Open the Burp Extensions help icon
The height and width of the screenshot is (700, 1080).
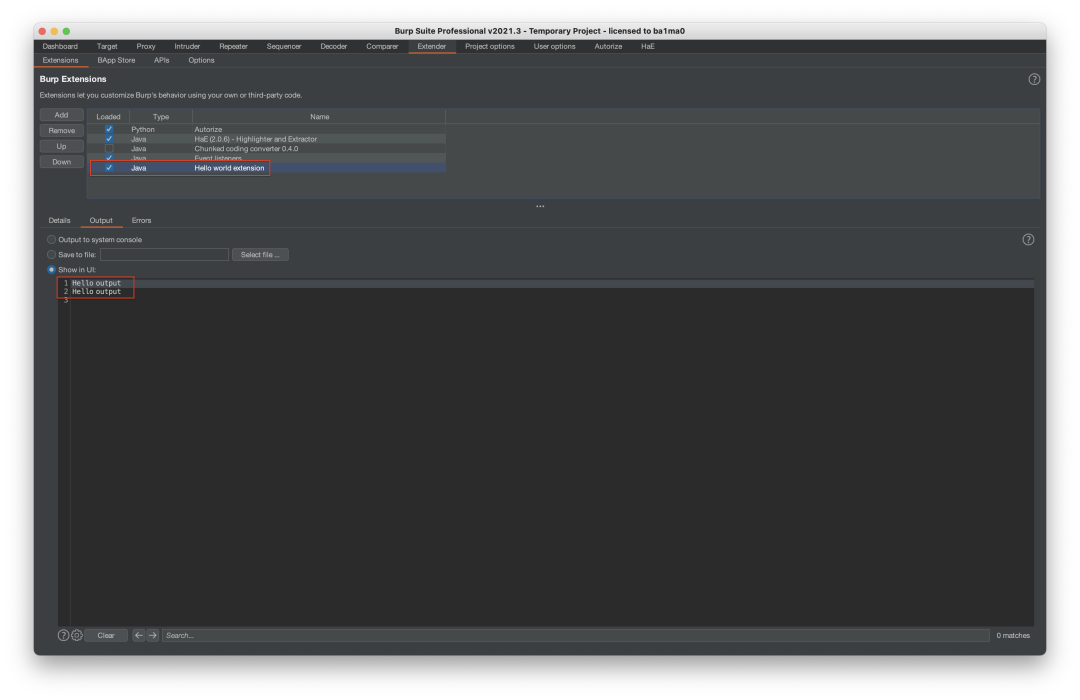(1034, 79)
